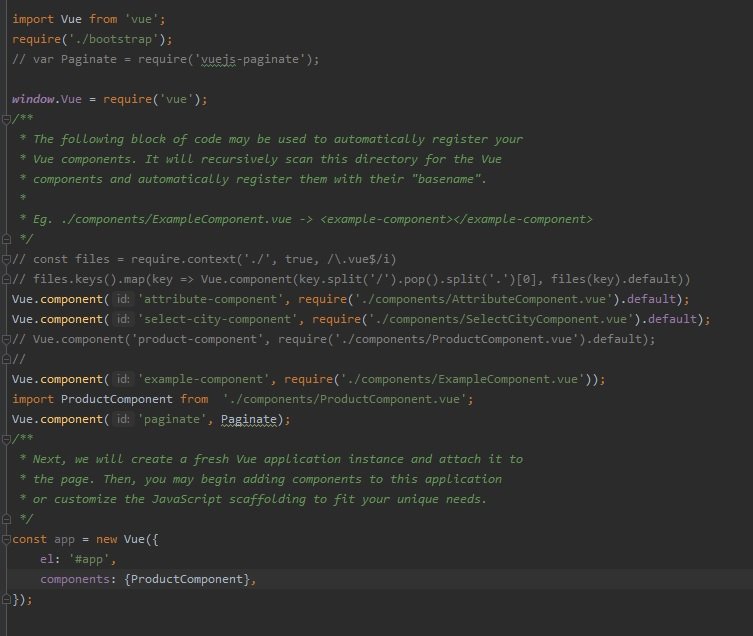Click 'id:' hint before 'attribute-component'
Screen dimensions: 753x636
123,299
